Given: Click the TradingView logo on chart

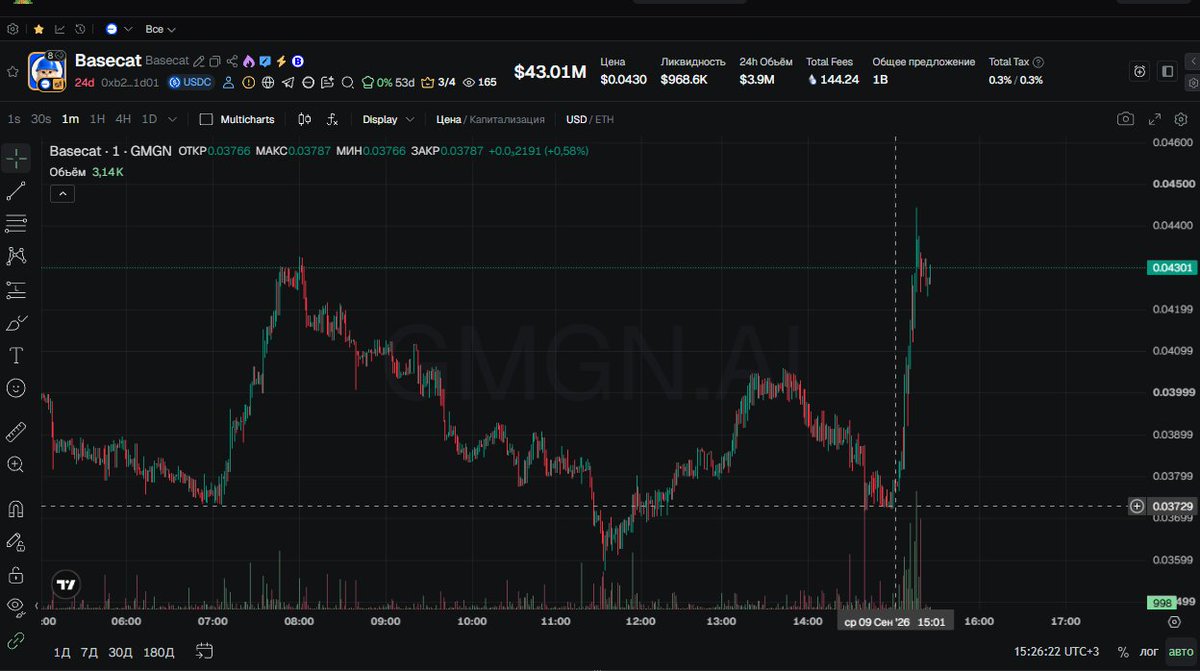Looking at the screenshot, I should (x=66, y=585).
